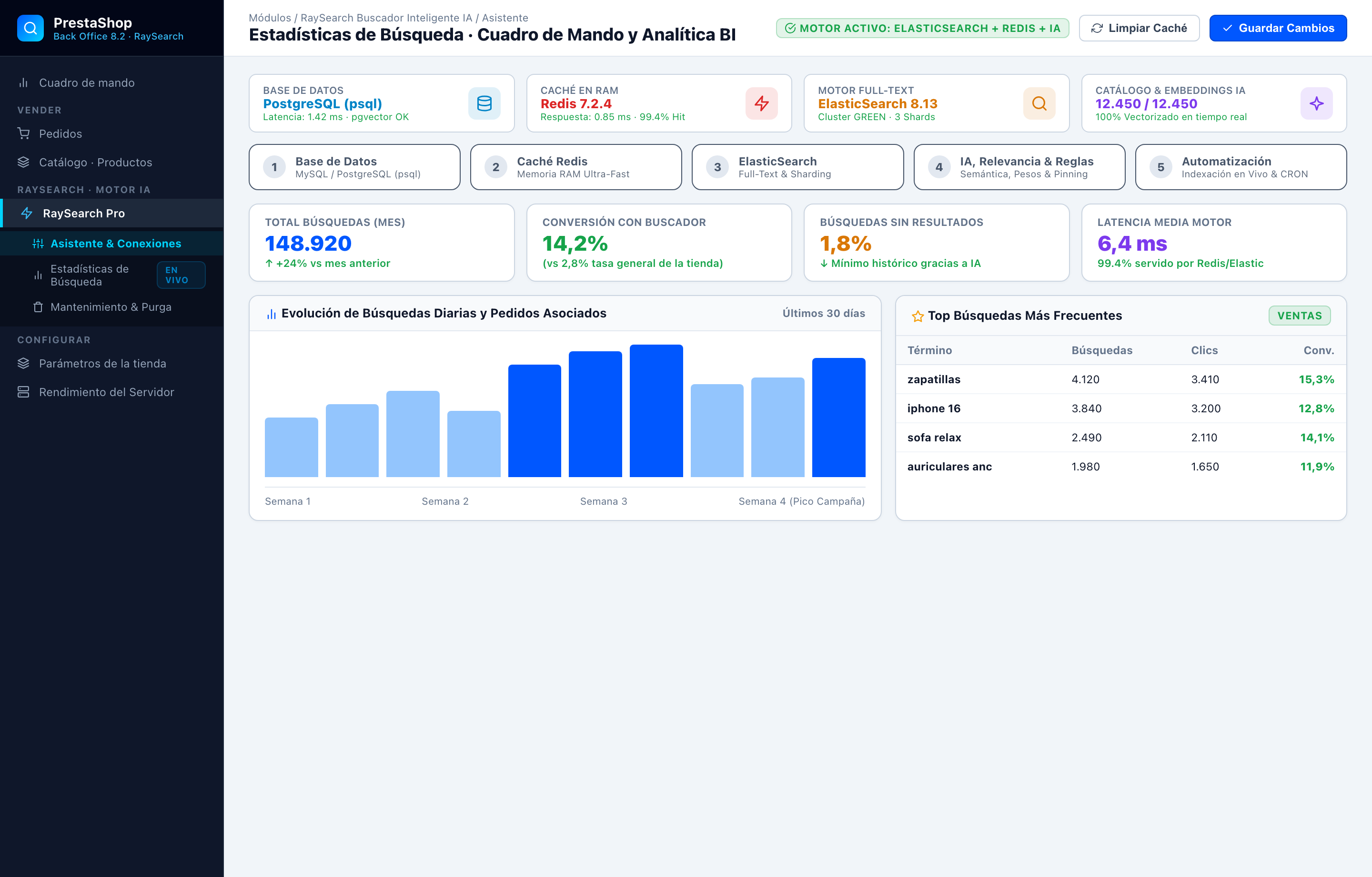The width and height of the screenshot is (1372, 877).
Task: Click the tallest dark blue chart bar
Action: click(656, 410)
